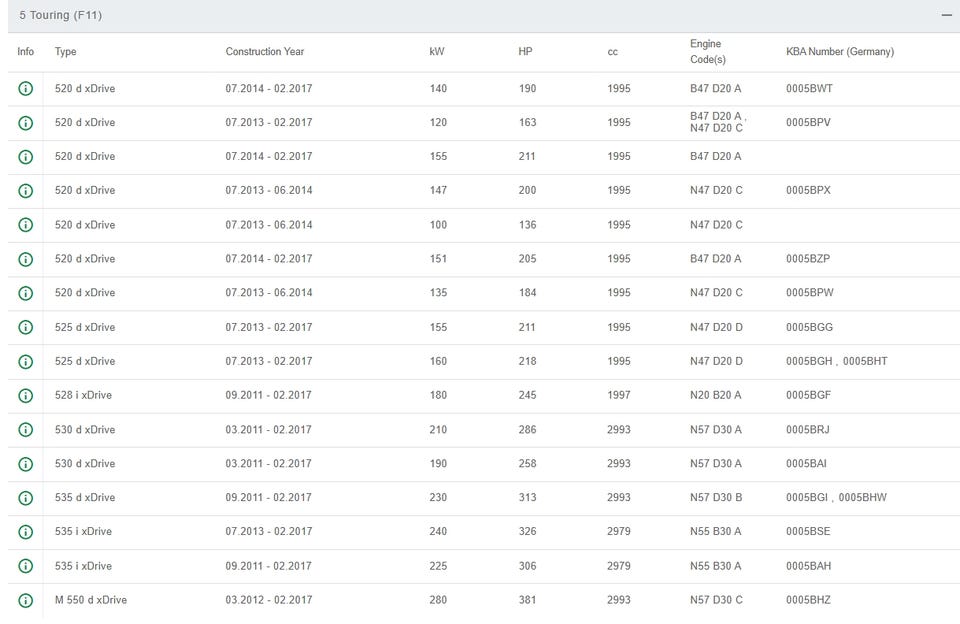
Task: Click KBA number 0005BAI
Action: 806,463
